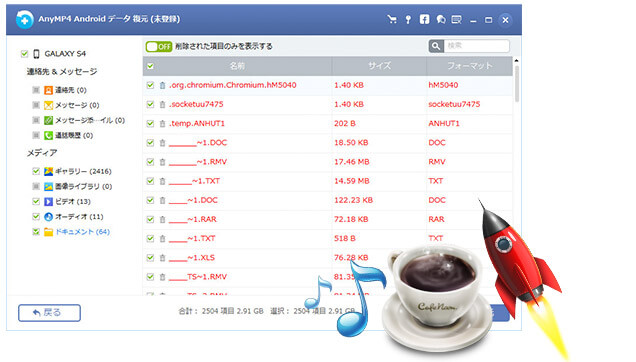Click trash icon beside .org.chromium.Chromium.hM5040
The image size is (636, 362).
(x=162, y=85)
